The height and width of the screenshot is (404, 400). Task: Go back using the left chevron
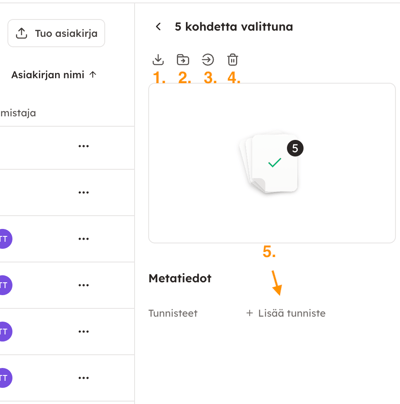158,26
